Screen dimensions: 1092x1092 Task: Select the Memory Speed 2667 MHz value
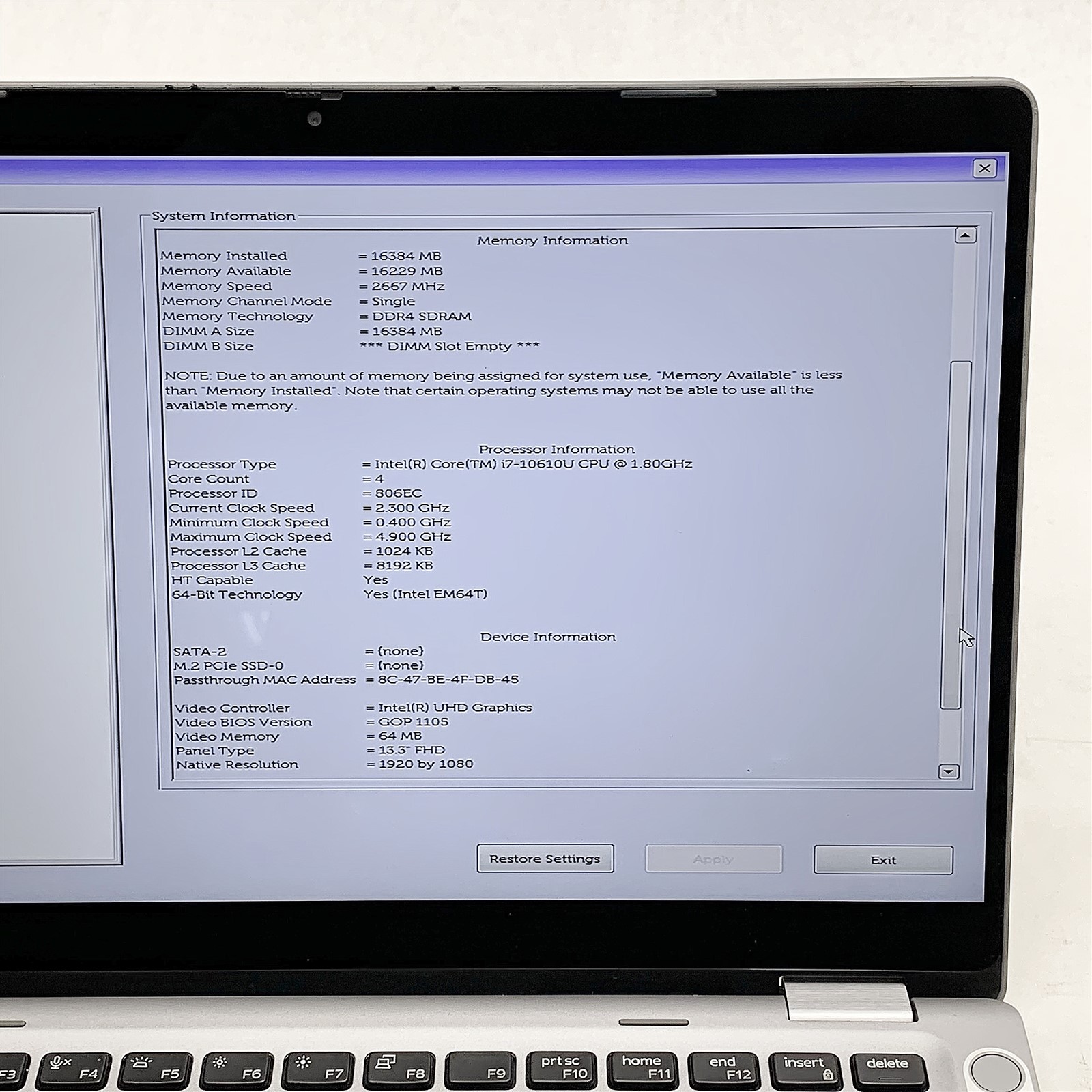pyautogui.click(x=407, y=286)
